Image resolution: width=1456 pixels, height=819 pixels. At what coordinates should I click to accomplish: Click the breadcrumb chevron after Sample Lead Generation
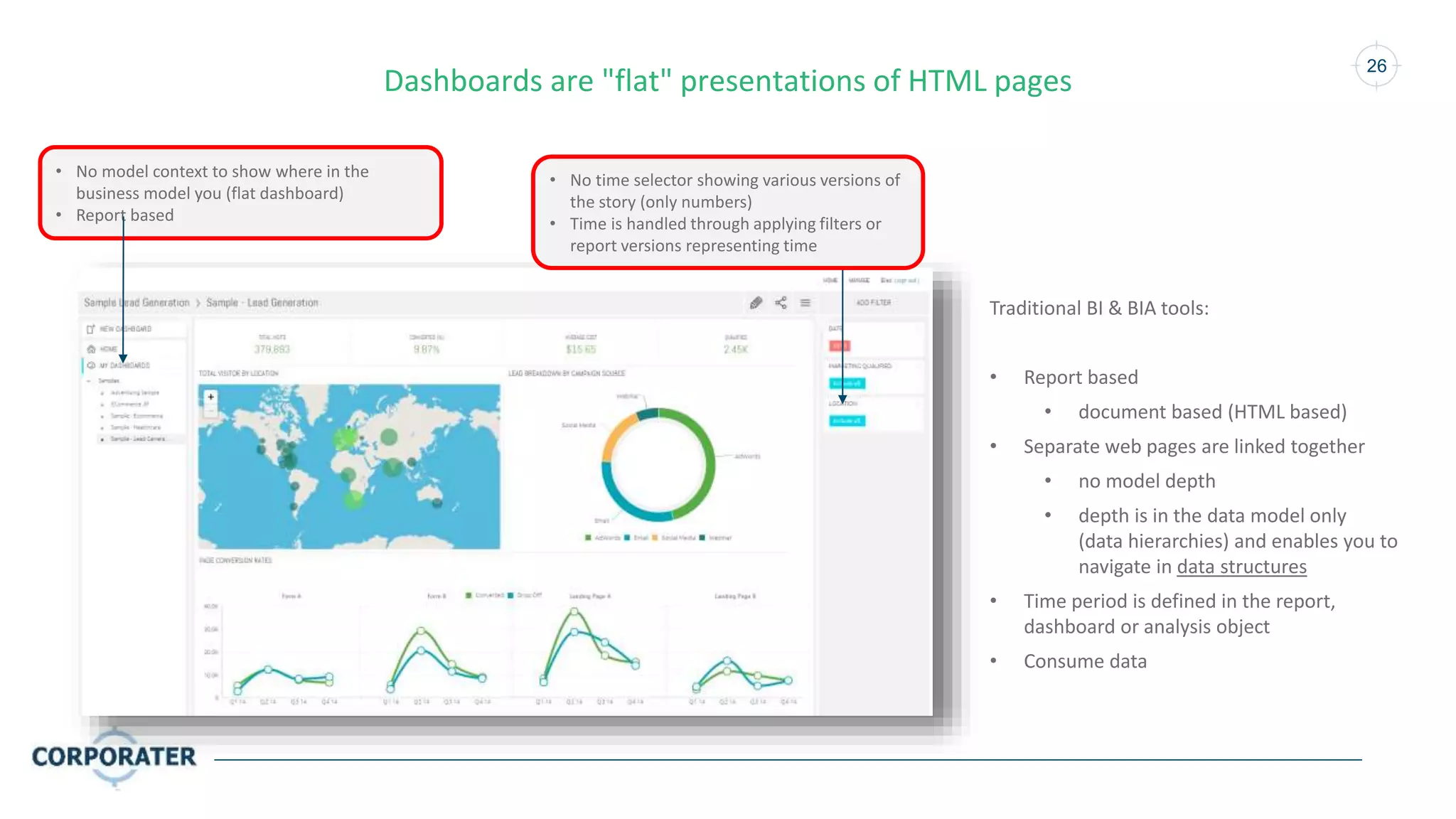click(198, 303)
